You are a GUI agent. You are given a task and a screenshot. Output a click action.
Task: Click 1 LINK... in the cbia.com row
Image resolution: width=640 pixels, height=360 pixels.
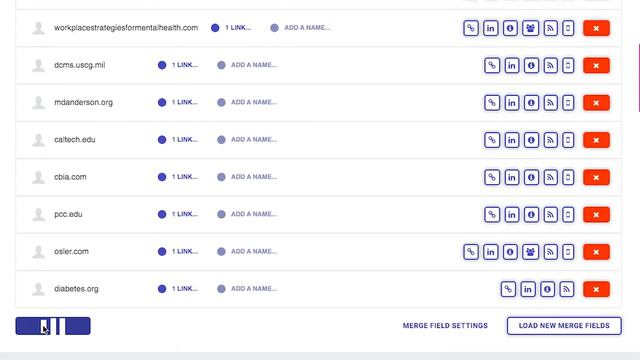tap(184, 177)
